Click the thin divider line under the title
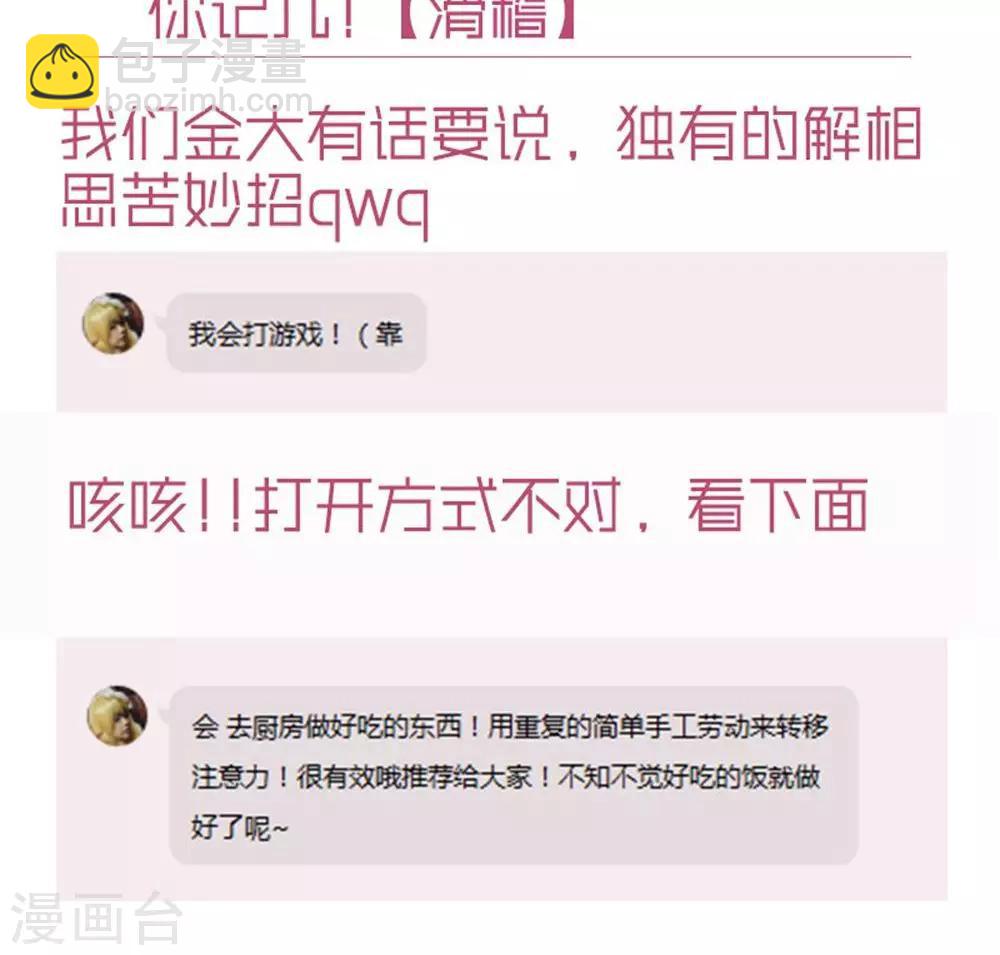 pos(504,57)
